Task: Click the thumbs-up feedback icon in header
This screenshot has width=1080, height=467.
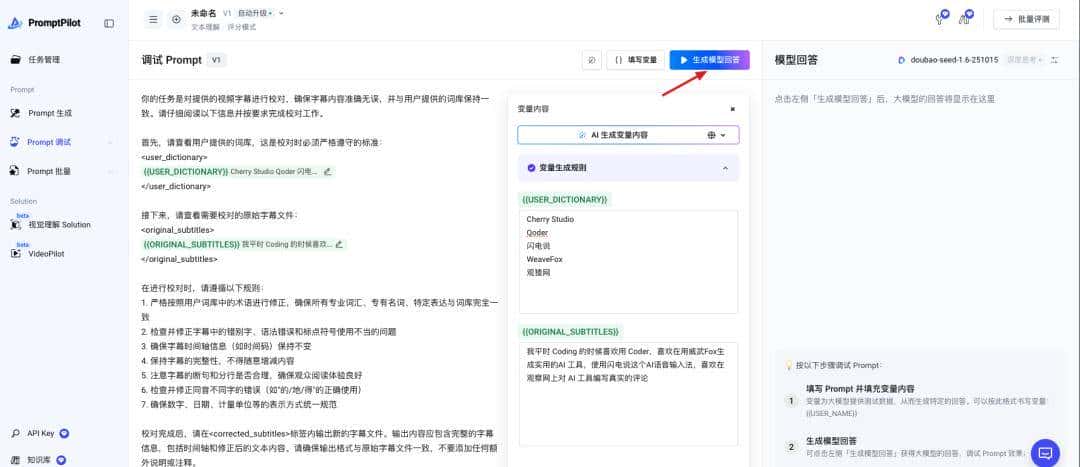Action: tap(964, 19)
